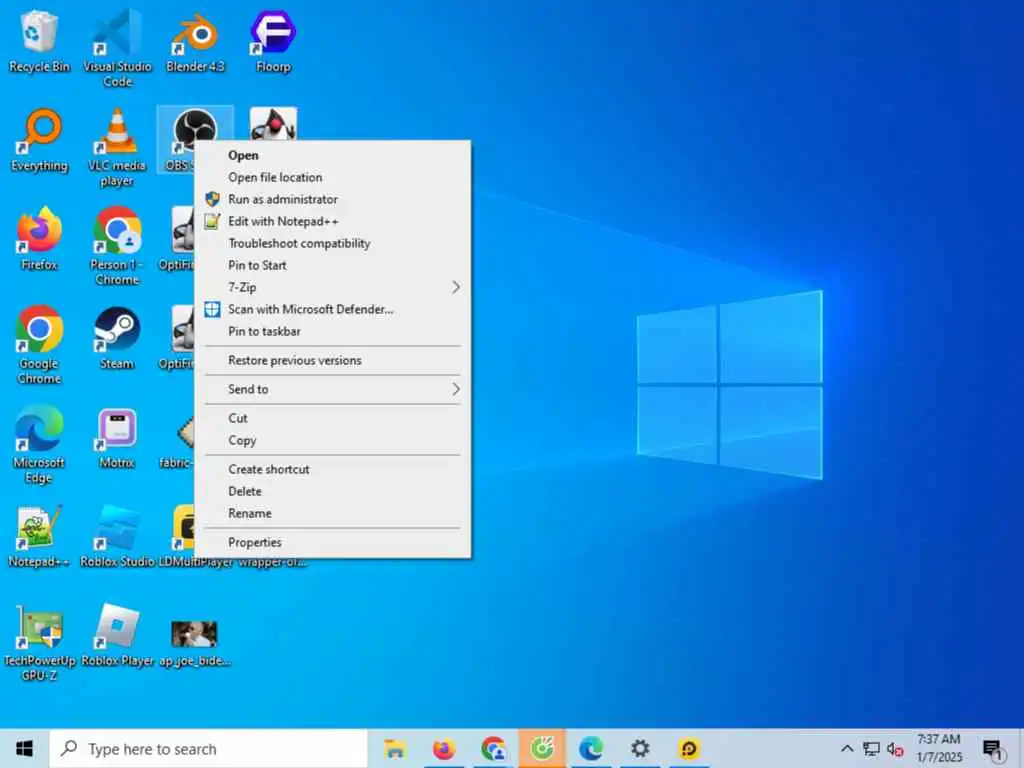The height and width of the screenshot is (768, 1024).
Task: Click the Microsoft Edge desktop icon
Action: [x=39, y=445]
